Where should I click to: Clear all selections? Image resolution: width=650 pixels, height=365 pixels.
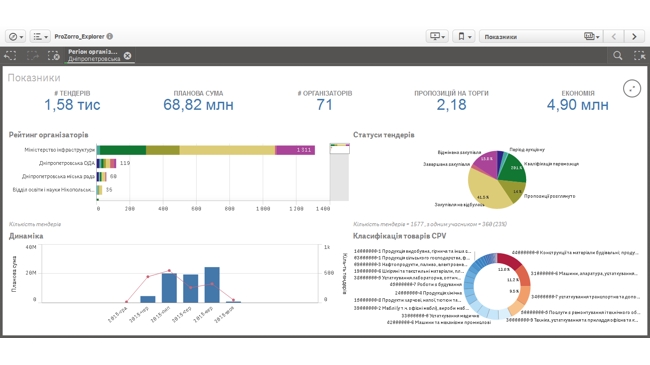[x=53, y=56]
